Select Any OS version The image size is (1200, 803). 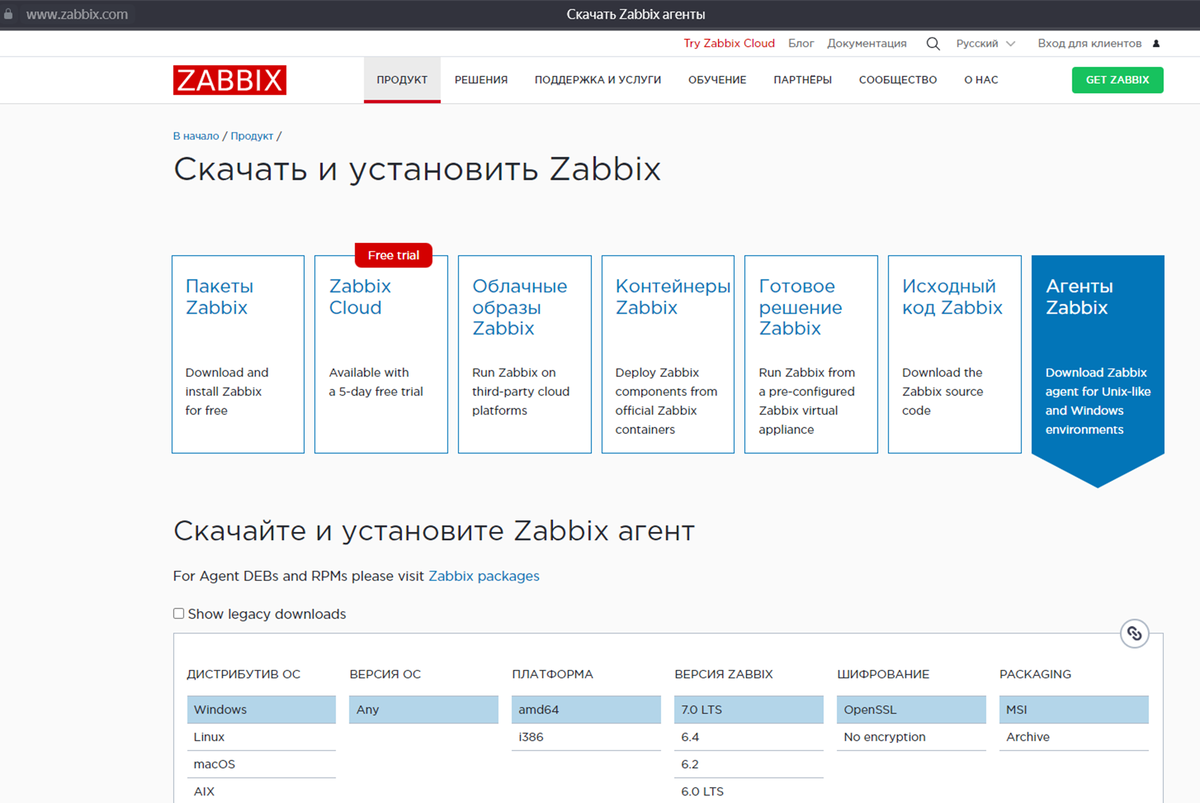424,710
